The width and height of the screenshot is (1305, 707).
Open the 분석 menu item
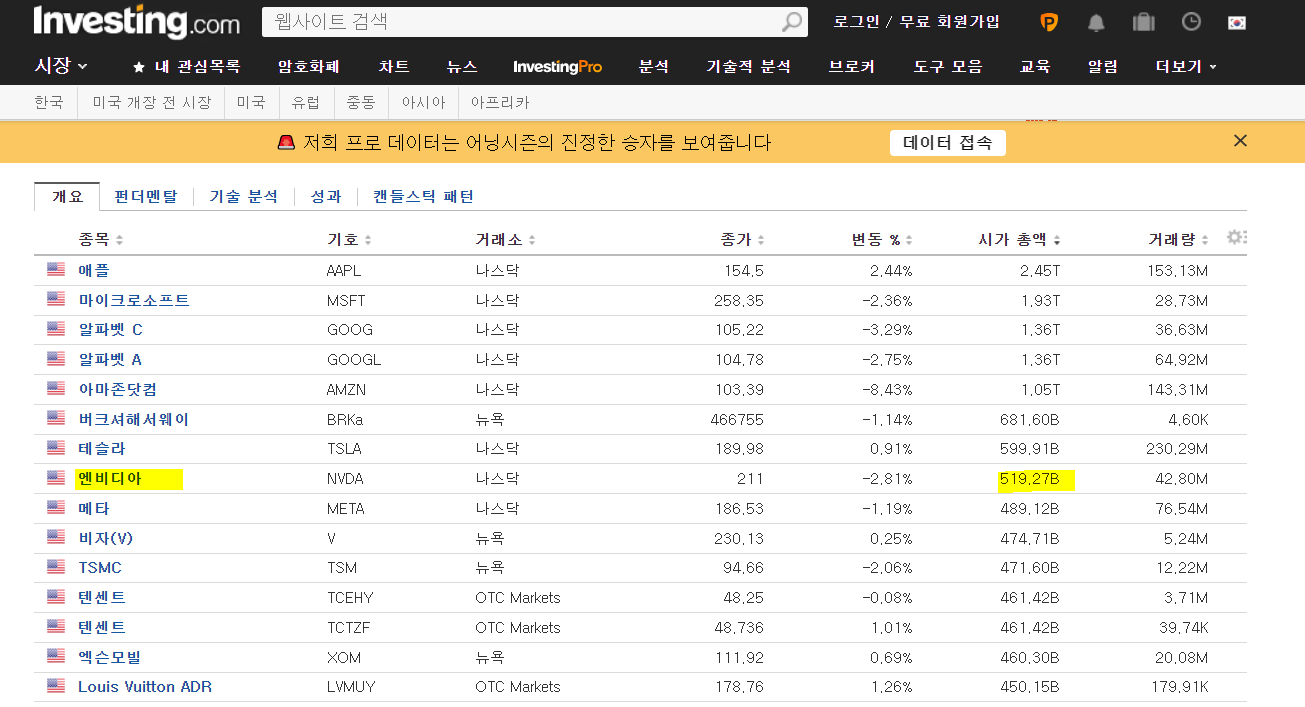[x=653, y=67]
